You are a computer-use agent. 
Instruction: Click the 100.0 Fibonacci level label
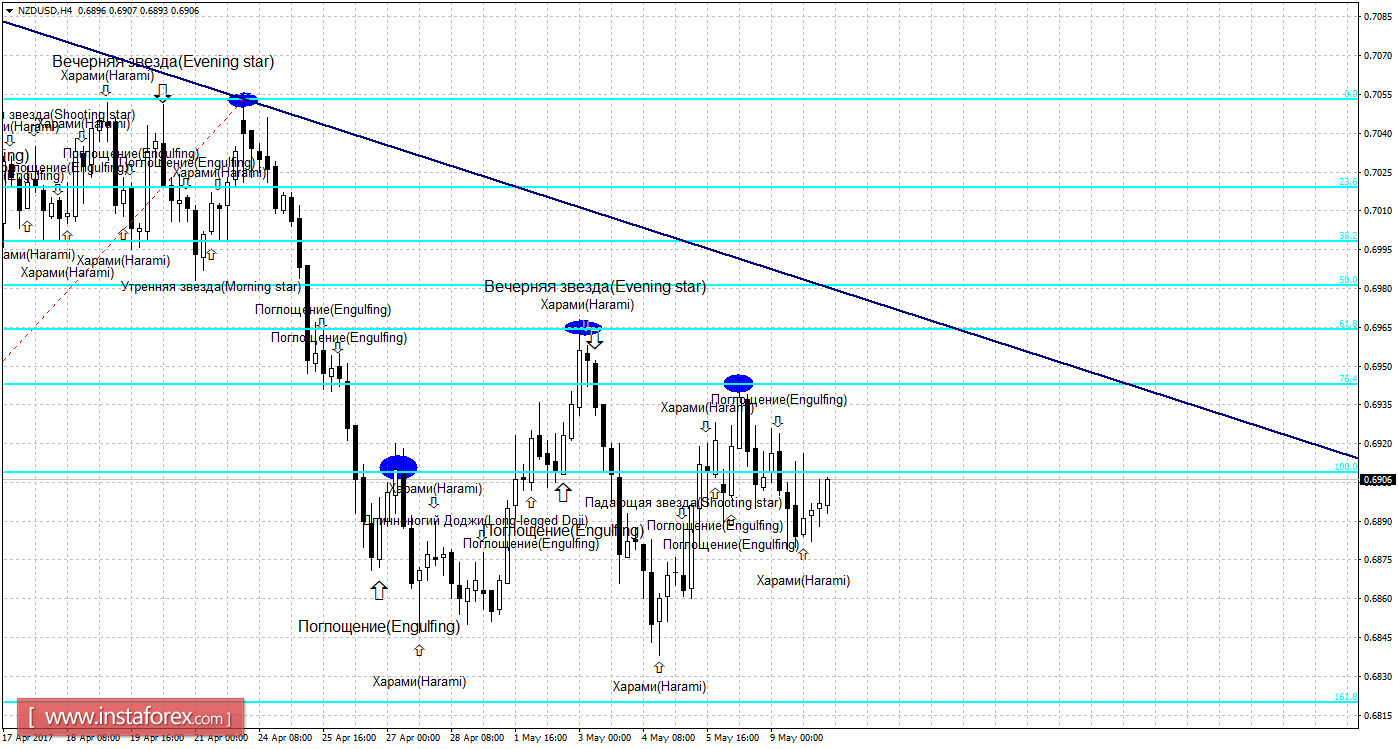[x=1346, y=467]
